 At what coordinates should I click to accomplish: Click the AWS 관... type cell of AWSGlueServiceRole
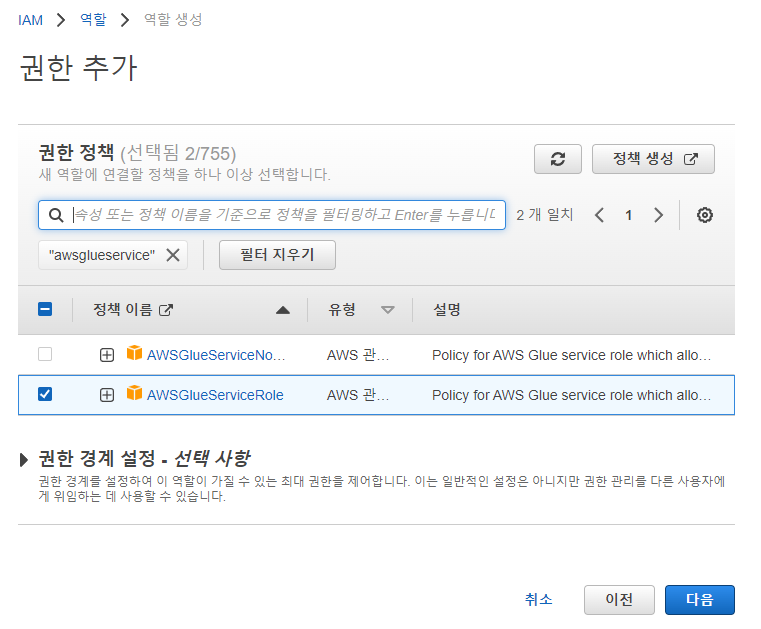pos(358,395)
